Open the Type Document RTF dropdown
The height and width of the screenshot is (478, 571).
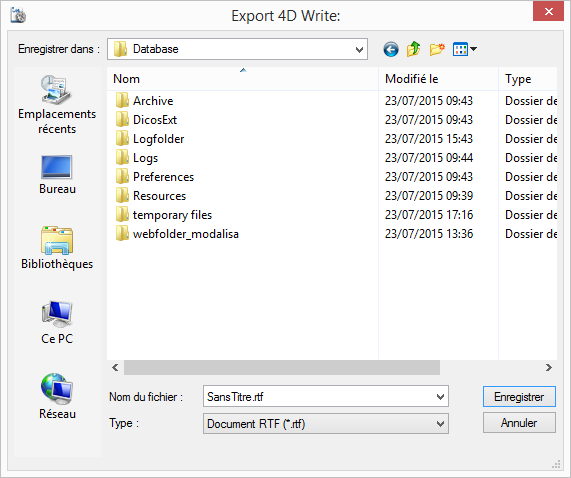[326, 424]
